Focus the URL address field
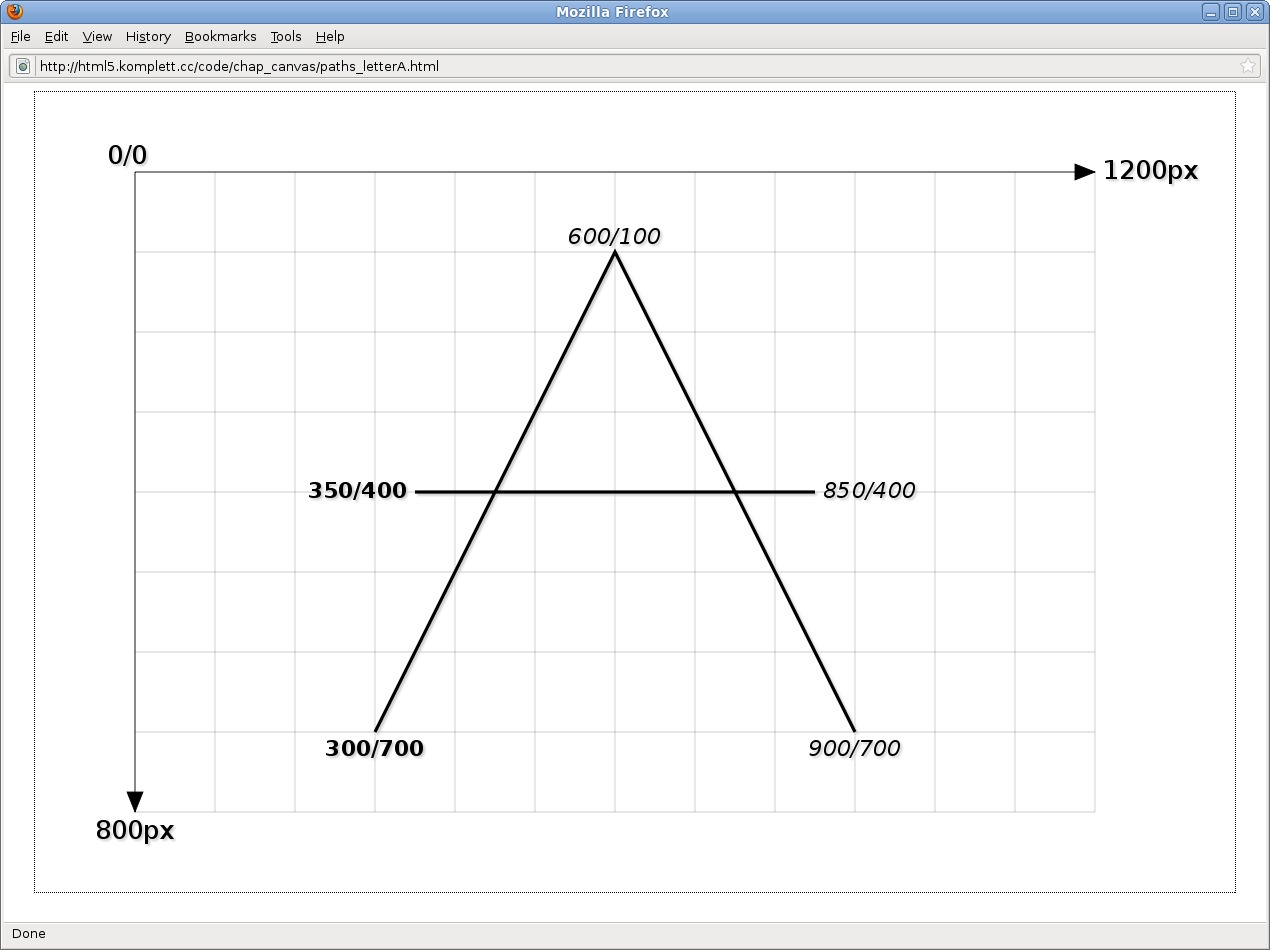Image resolution: width=1270 pixels, height=950 pixels. (600, 66)
